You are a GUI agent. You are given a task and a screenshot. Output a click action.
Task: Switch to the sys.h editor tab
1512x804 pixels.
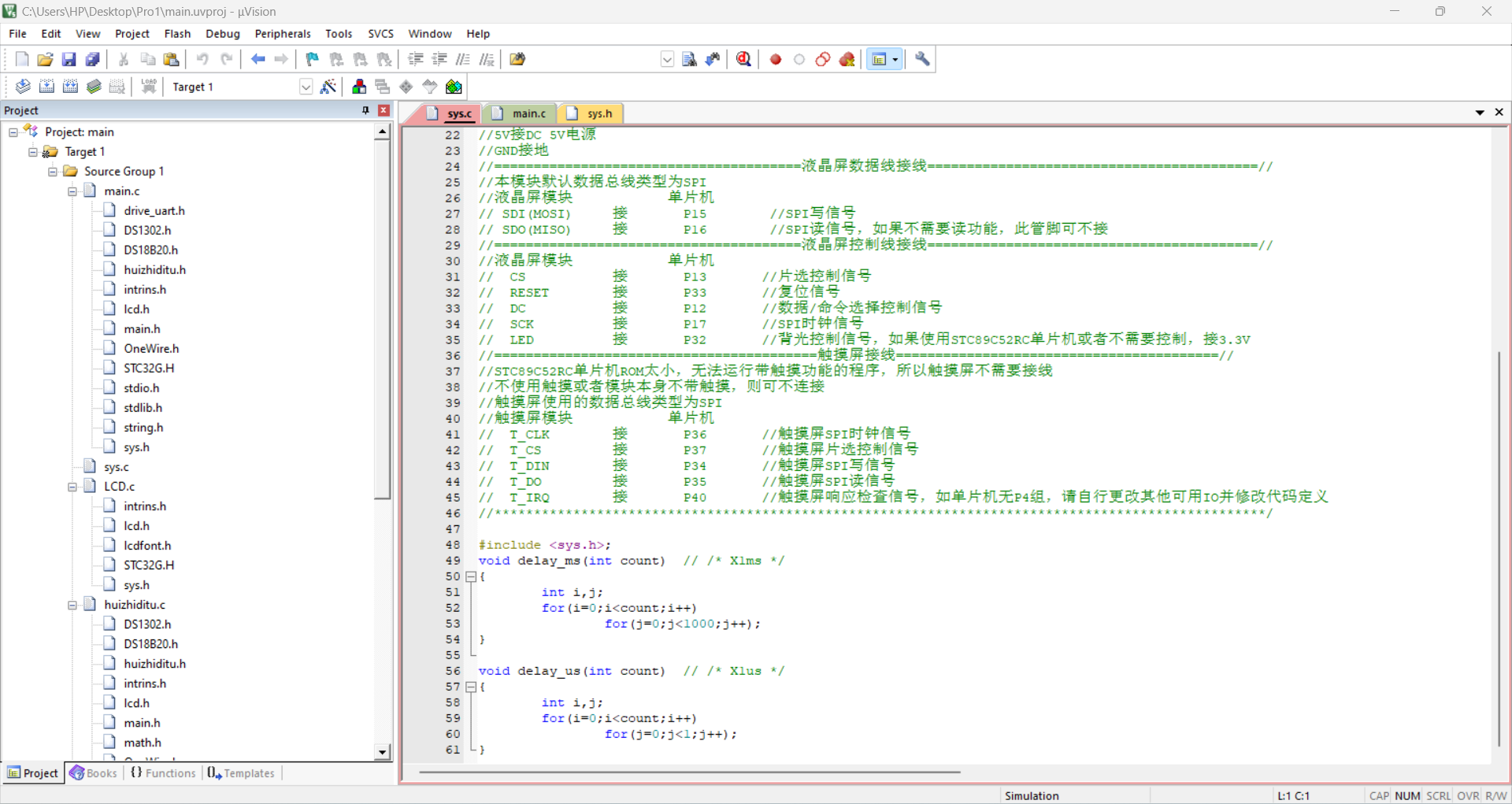coord(591,113)
